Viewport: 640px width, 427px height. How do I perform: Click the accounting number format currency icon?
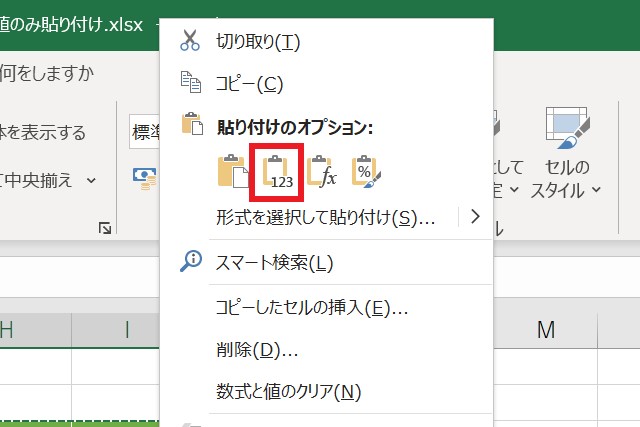[144, 179]
